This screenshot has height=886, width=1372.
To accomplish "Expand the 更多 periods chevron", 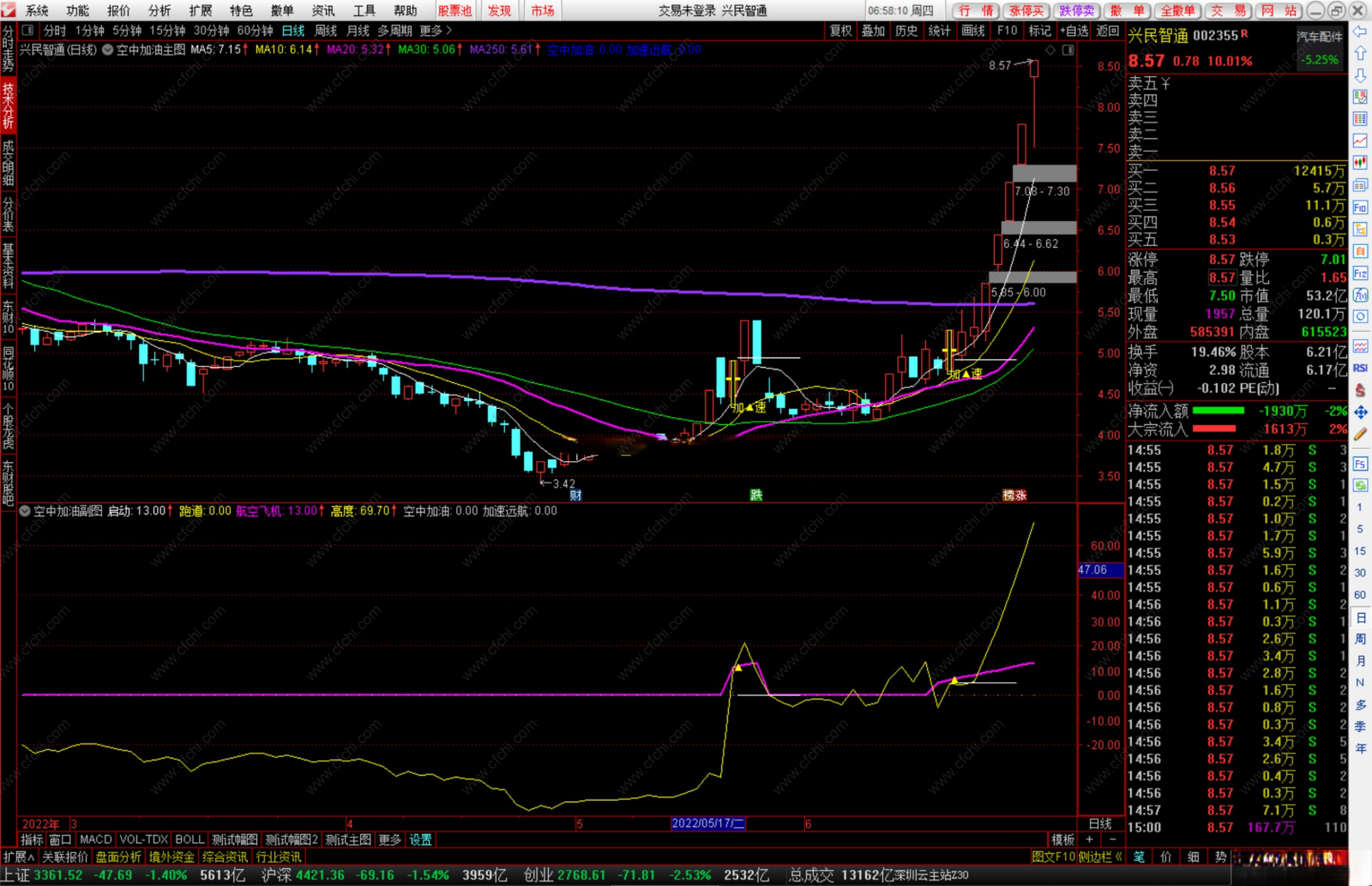I will pyautogui.click(x=449, y=30).
